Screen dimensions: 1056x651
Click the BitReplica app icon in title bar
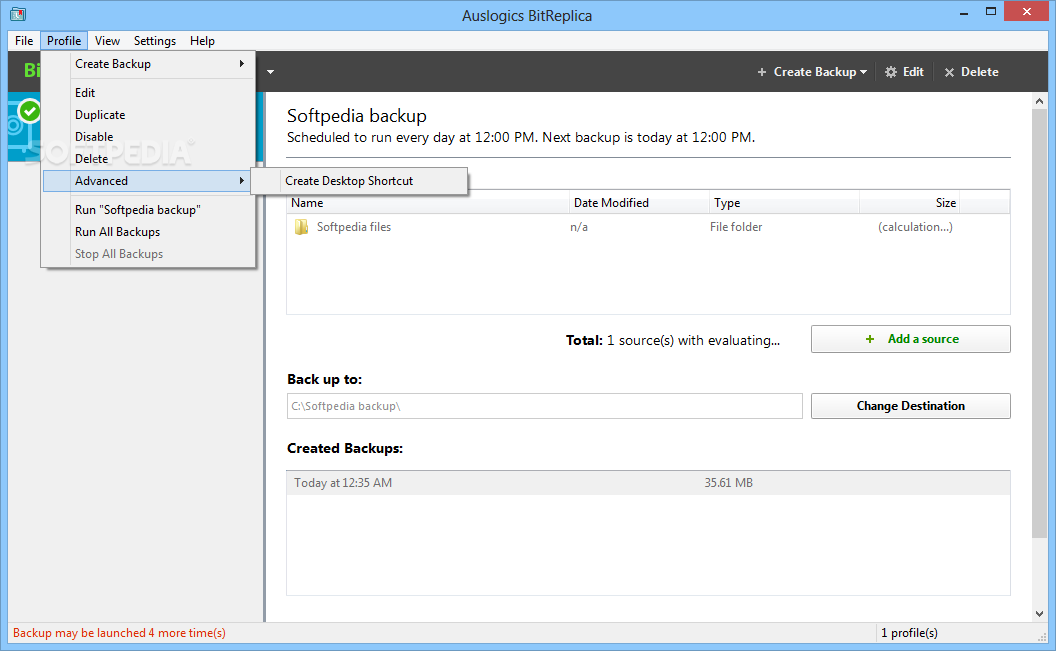[x=18, y=13]
